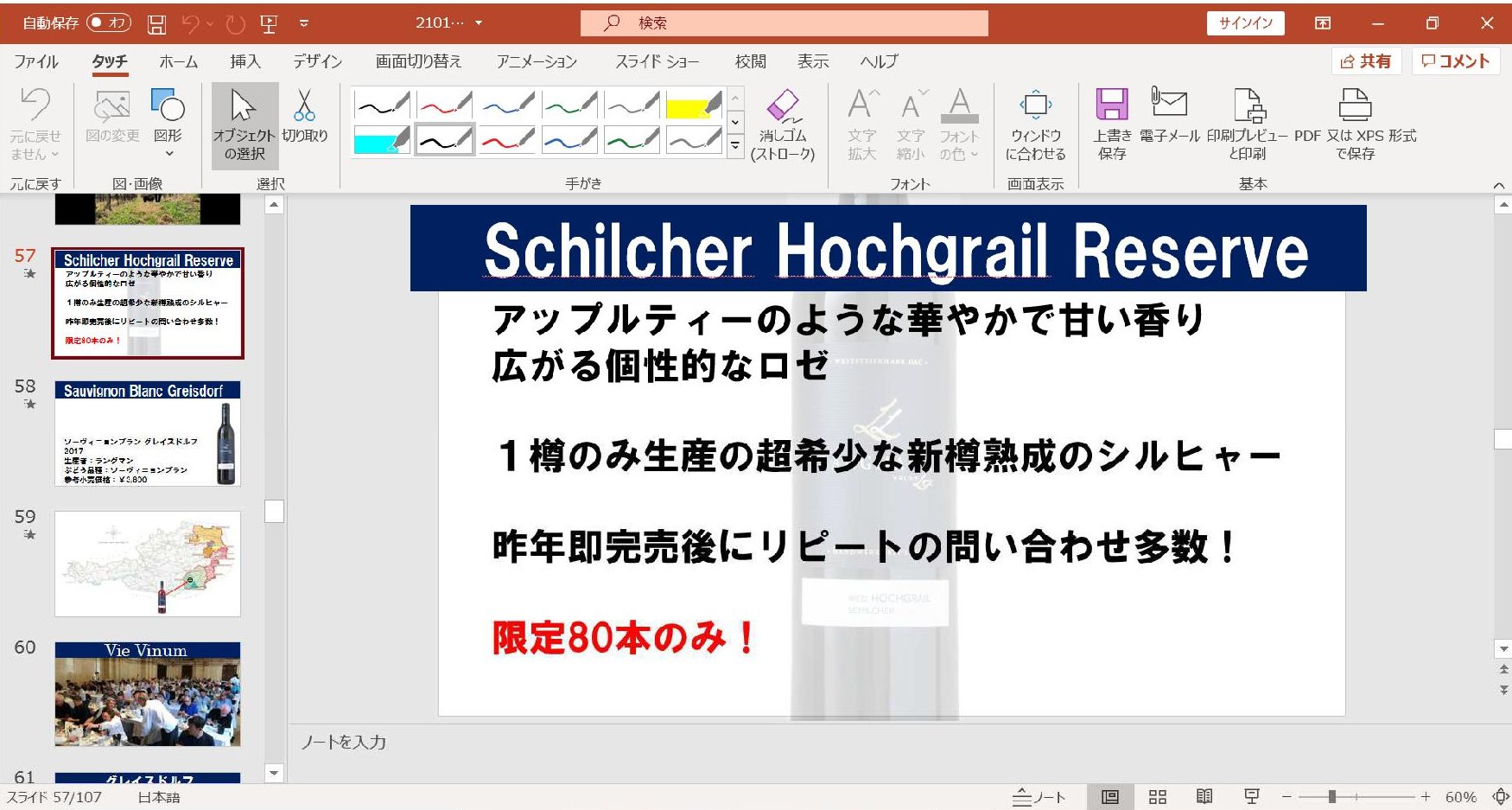Screen dimensions: 1512x810
Task: Select the 切り取り scissors tool
Action: tap(304, 117)
